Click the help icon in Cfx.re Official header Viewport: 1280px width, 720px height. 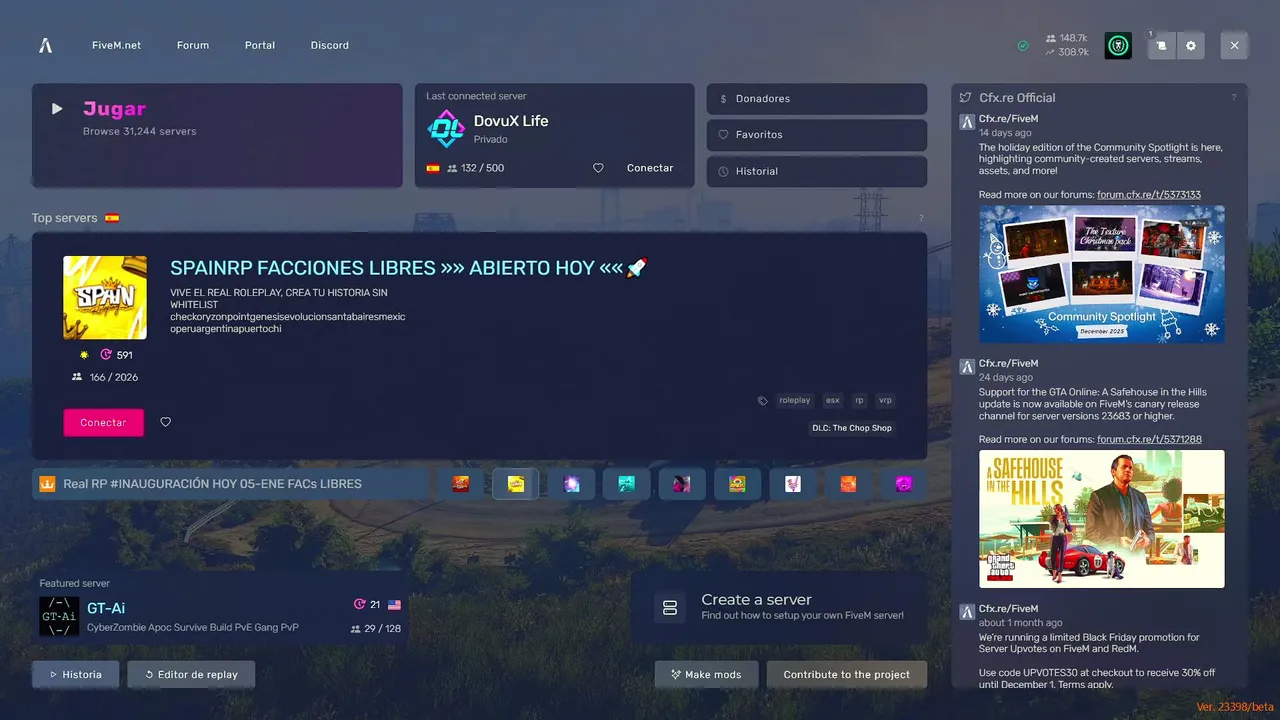click(x=1234, y=98)
